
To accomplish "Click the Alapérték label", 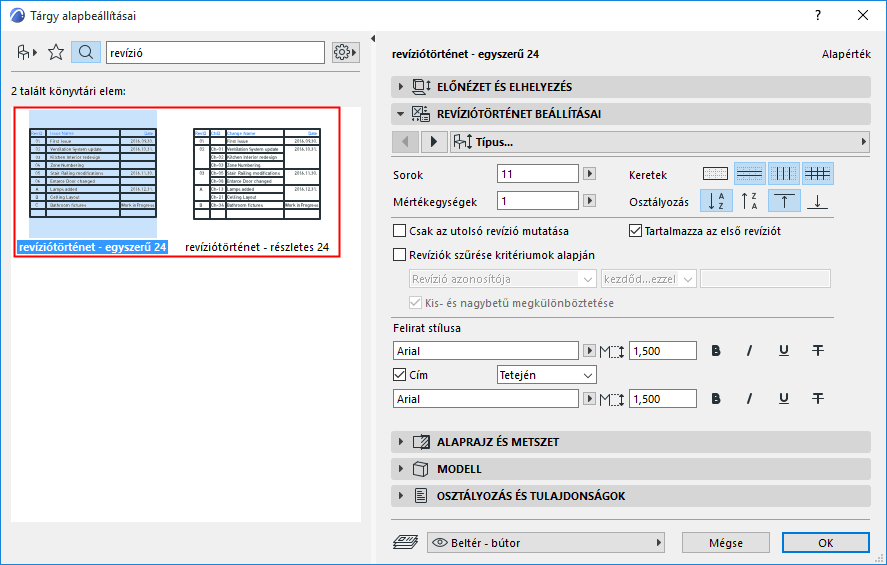I will (846, 54).
